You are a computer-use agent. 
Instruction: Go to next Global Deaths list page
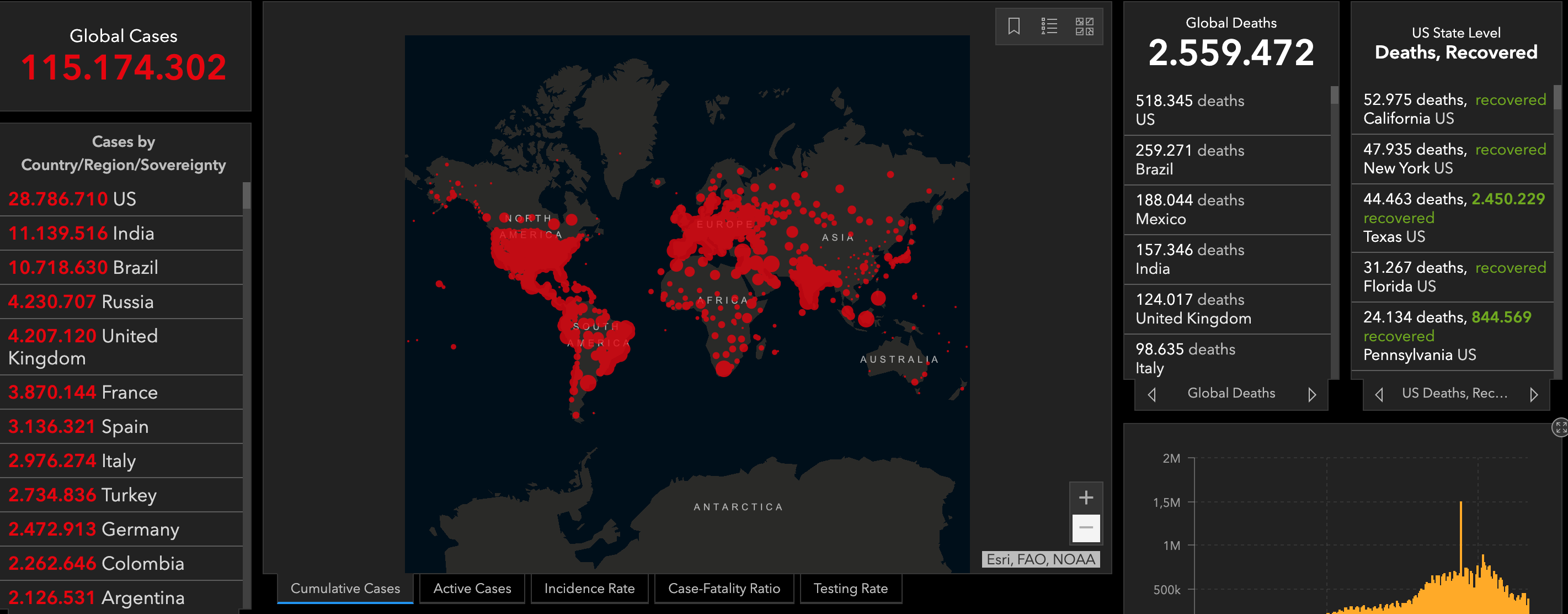[x=1312, y=395]
